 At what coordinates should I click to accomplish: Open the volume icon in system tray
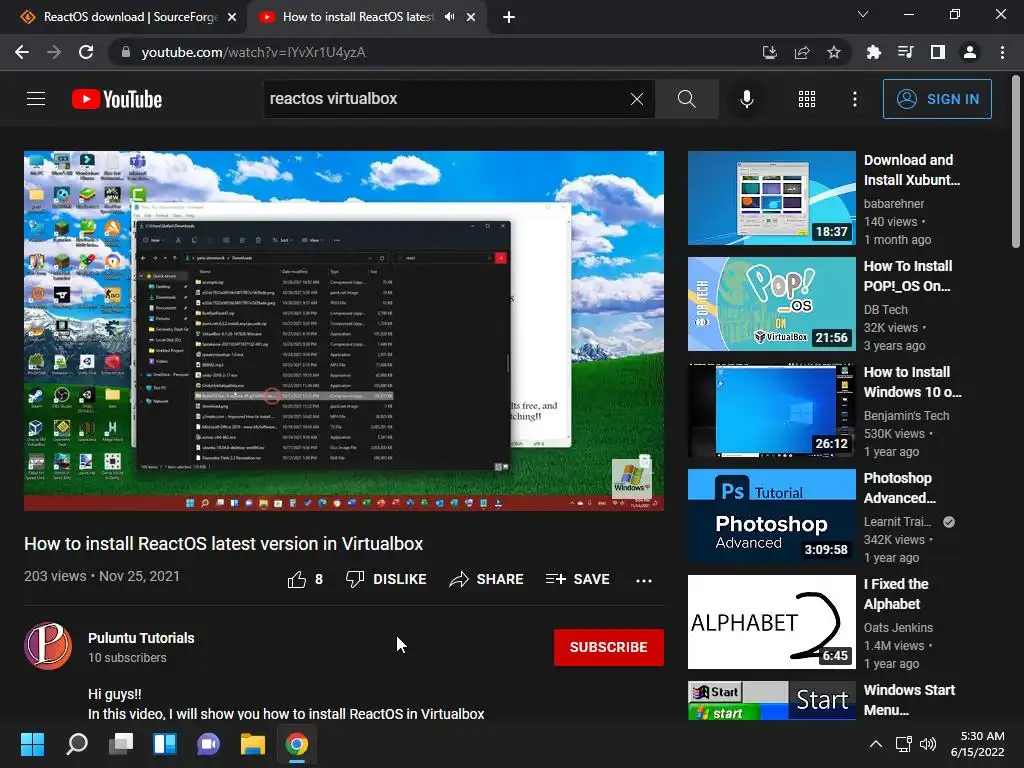coord(928,744)
